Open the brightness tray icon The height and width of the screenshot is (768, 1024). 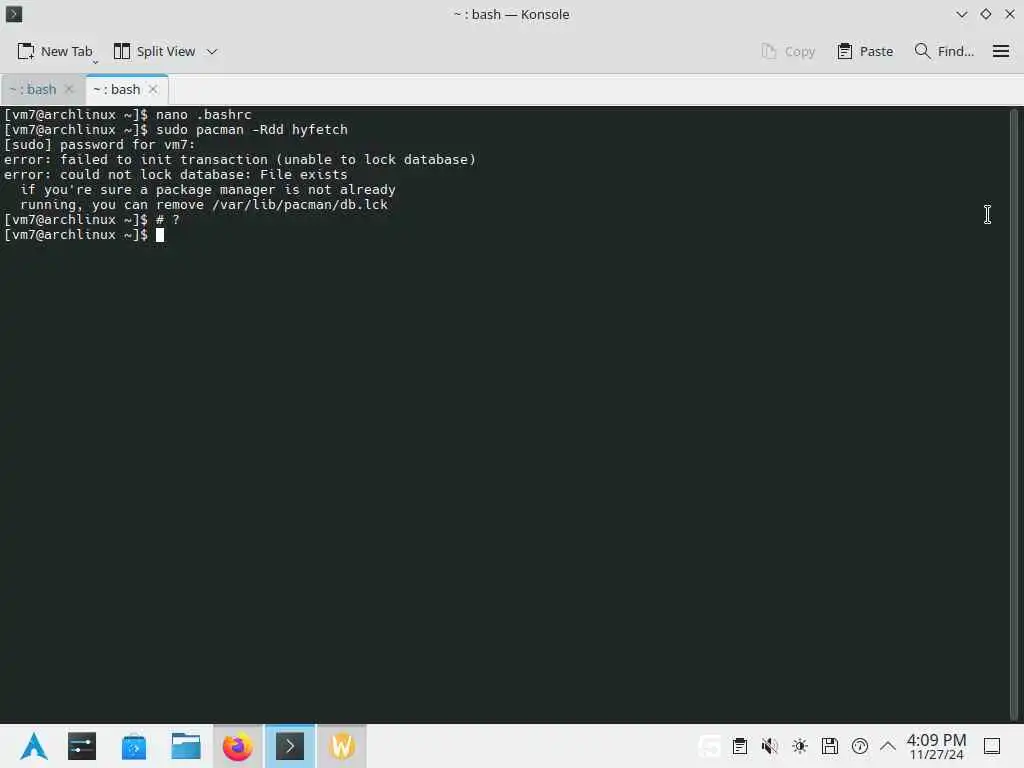click(799, 746)
